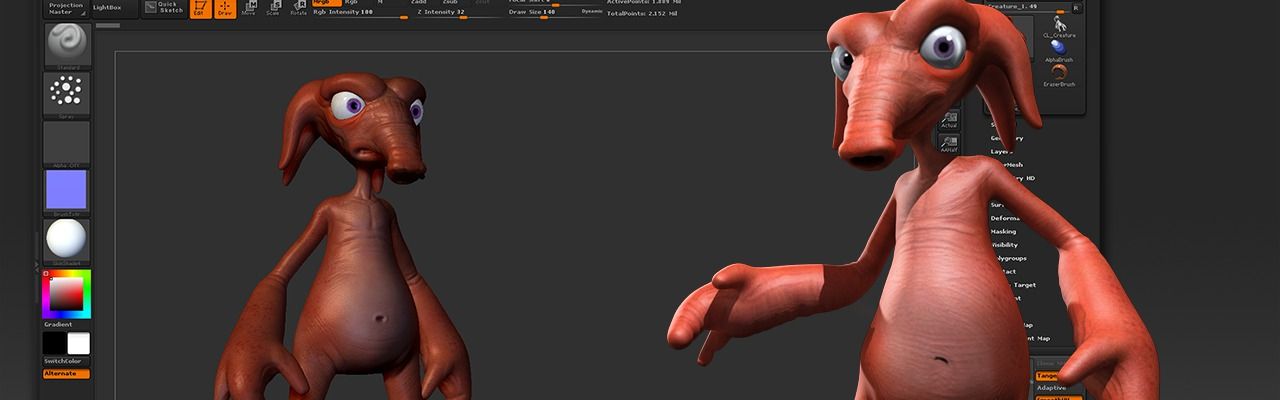1280x400 pixels.
Task: Toggle the Edit mode button
Action: 200,9
